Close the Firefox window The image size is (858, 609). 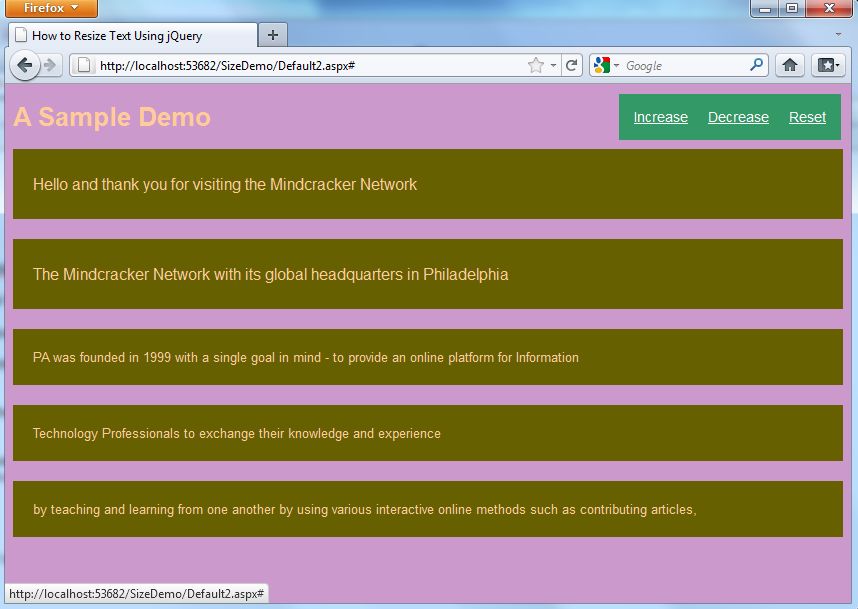(829, 8)
